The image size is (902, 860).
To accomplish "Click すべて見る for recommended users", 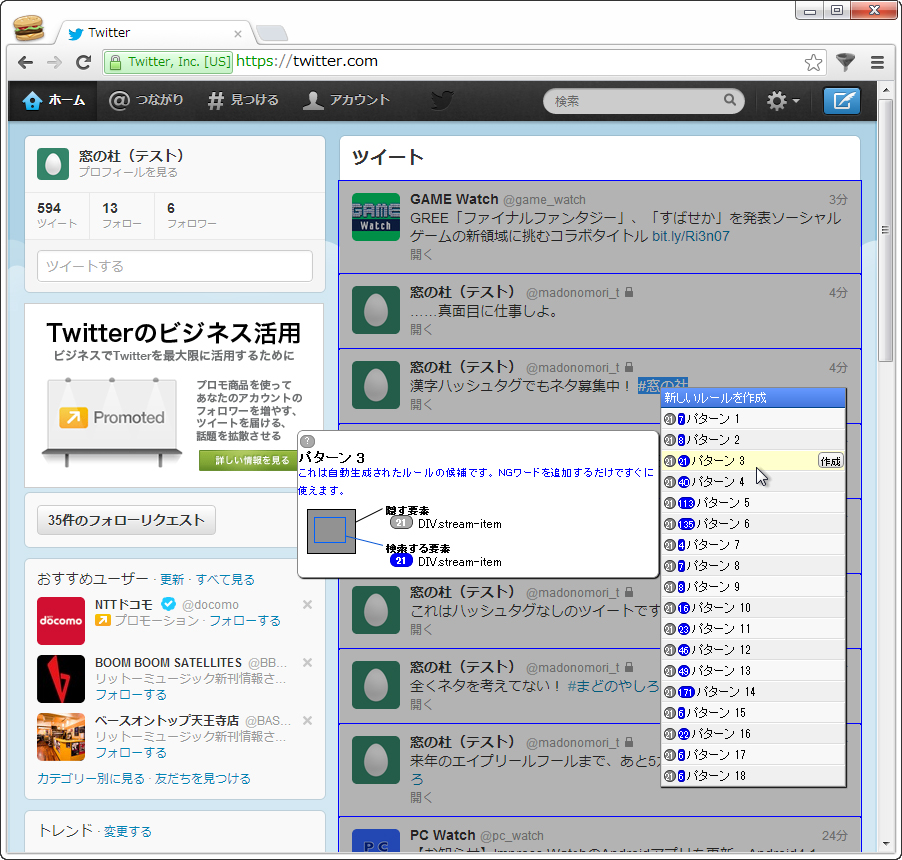I will (x=225, y=579).
